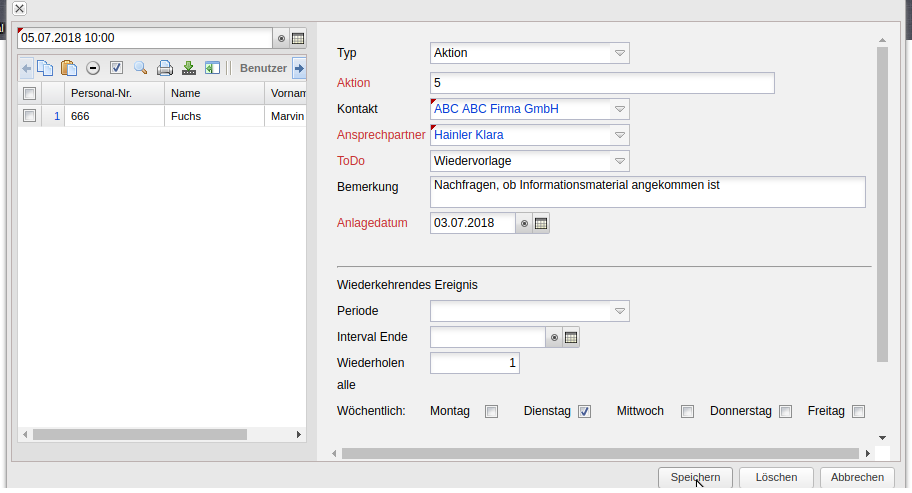Open the calendar picker for Anlagedatum
Viewport: 912px width, 493px height.
click(541, 223)
